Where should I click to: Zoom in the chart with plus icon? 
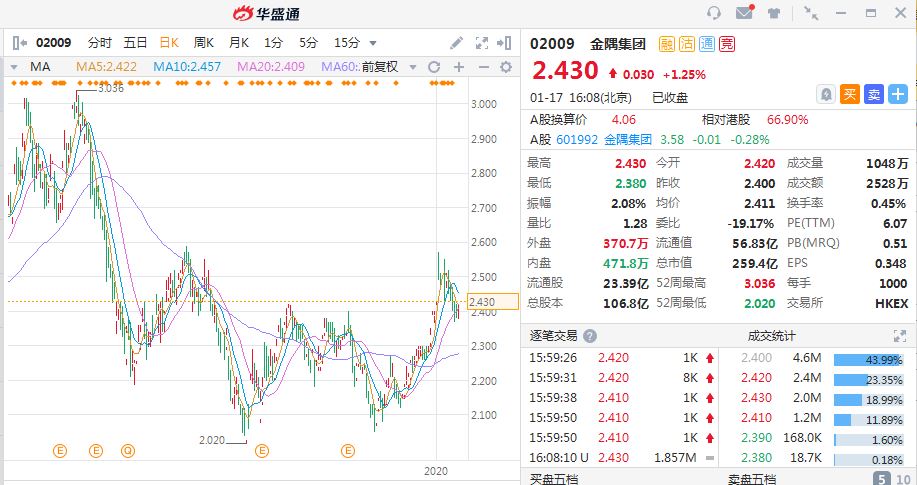coord(458,67)
